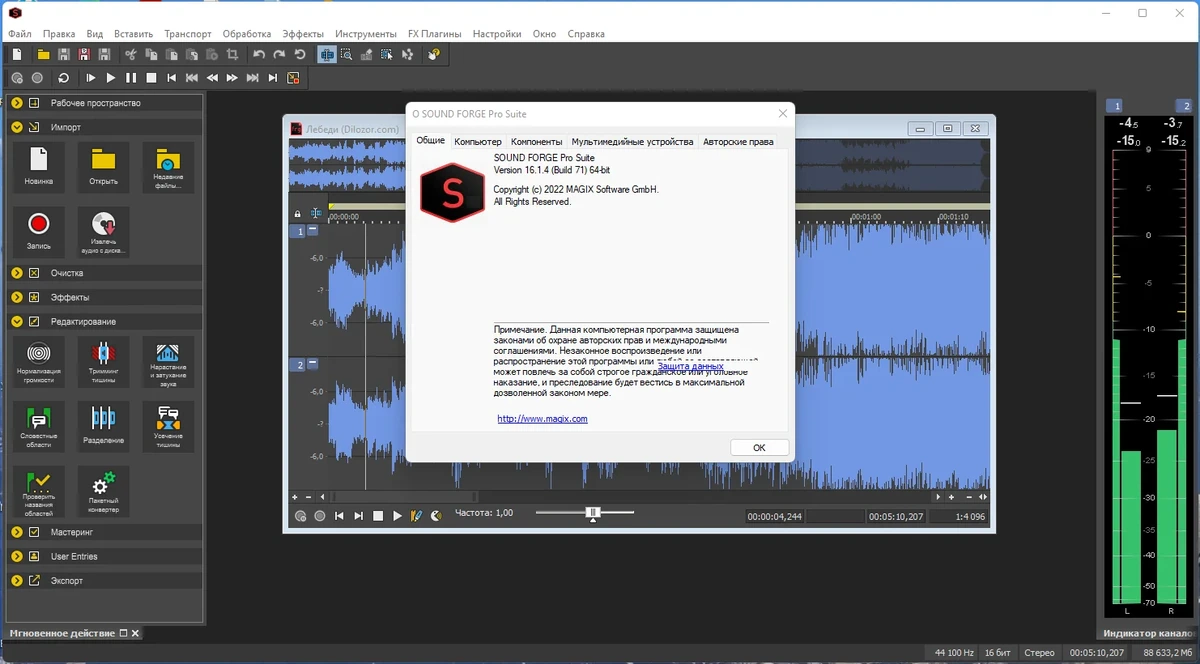Viewport: 1200px width, 664px height.
Task: Stop playback in main transport bar
Action: 151,78
